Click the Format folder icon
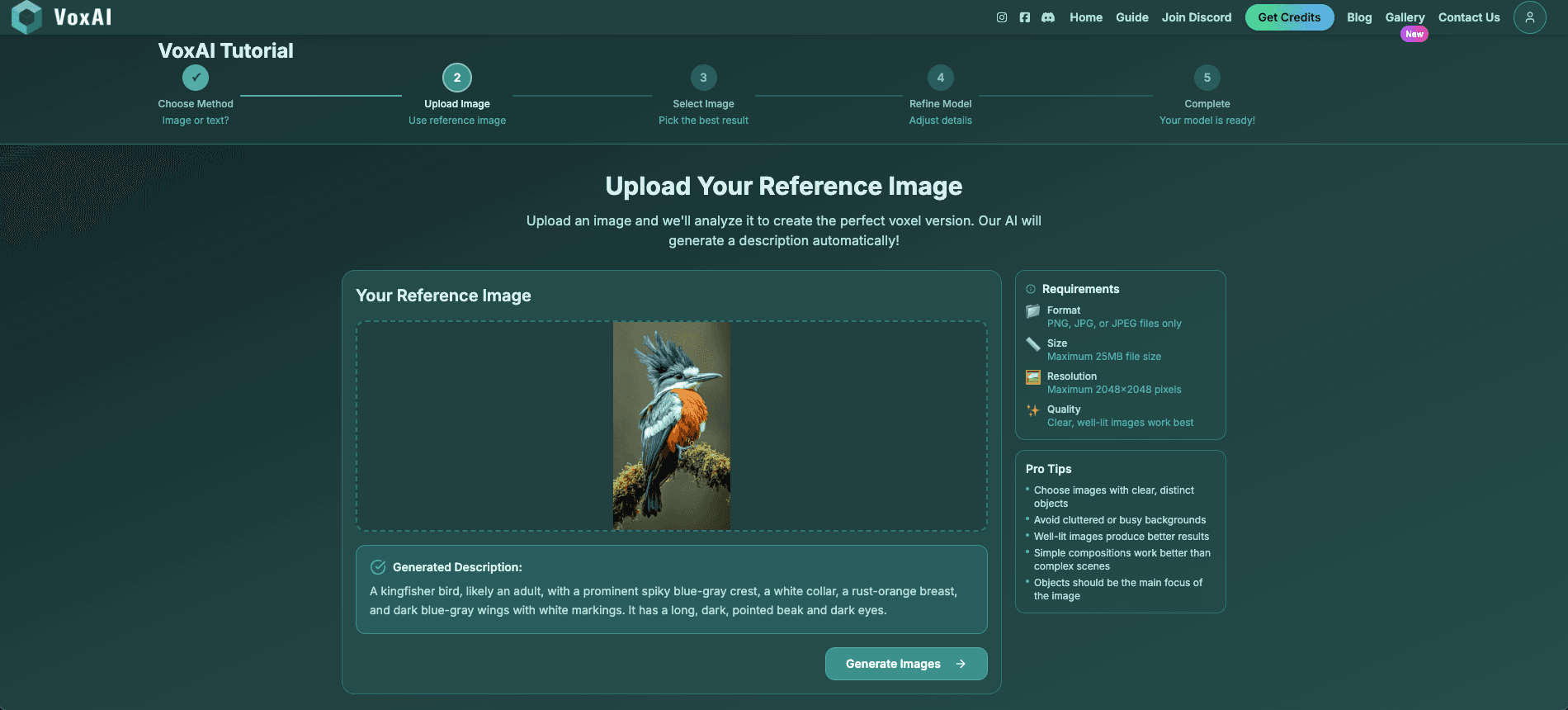The image size is (1568, 710). click(x=1033, y=311)
